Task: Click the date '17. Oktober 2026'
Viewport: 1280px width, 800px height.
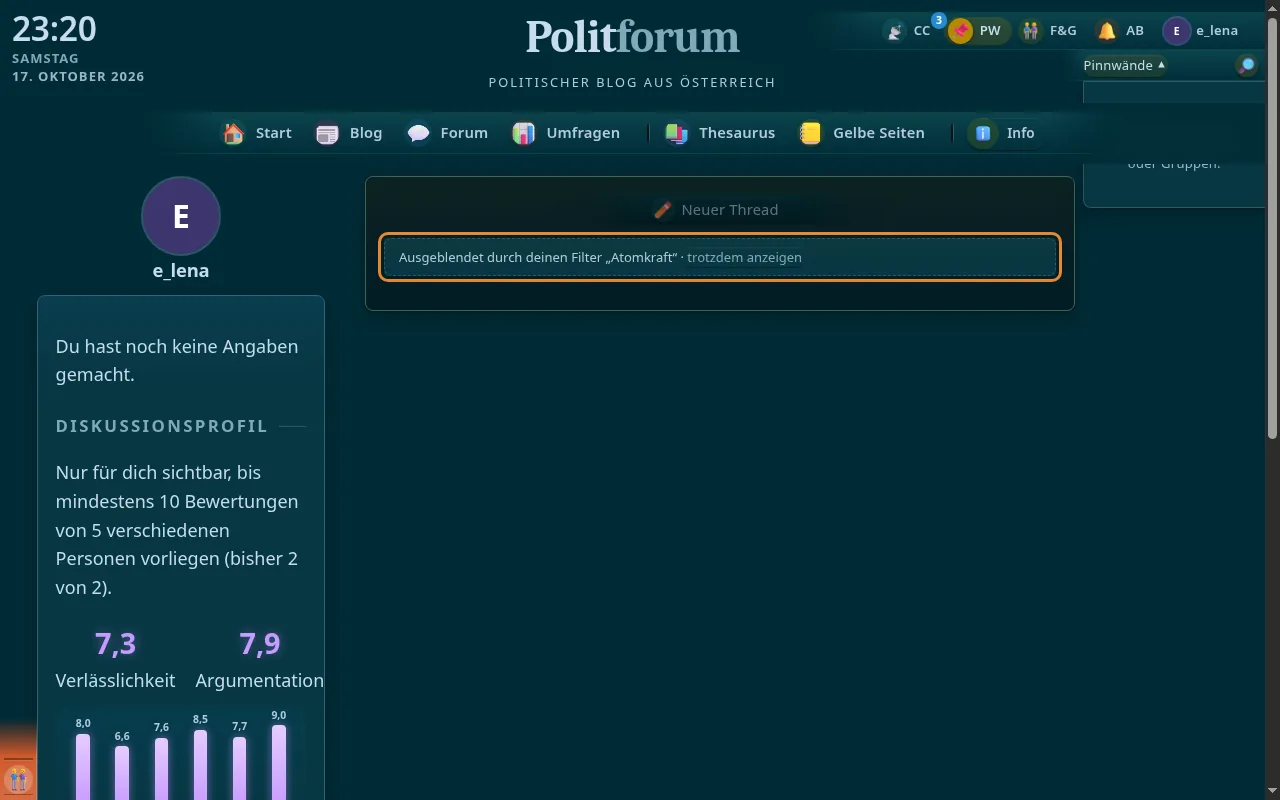Action: 78,77
